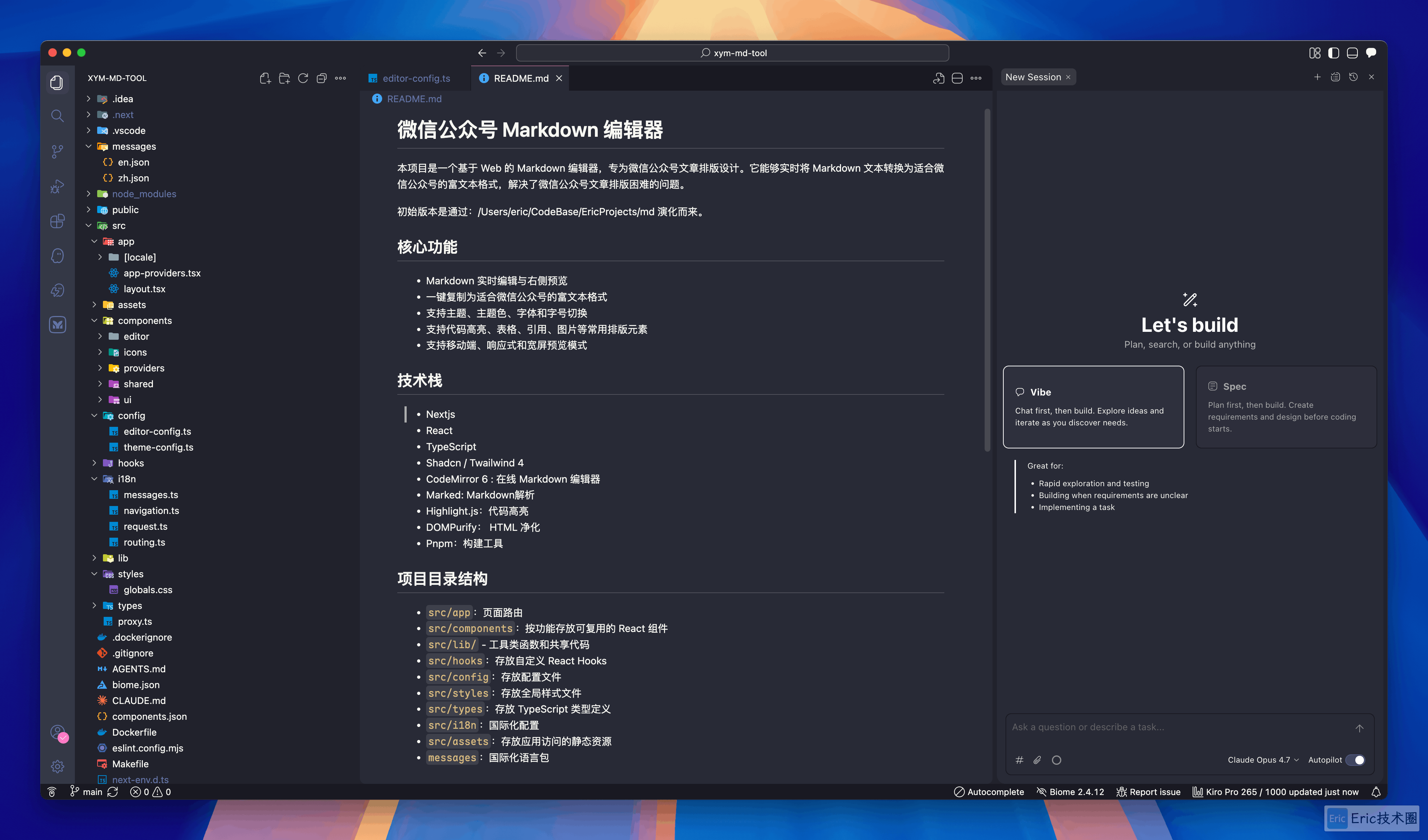Viewport: 1428px width, 840px height.
Task: Select the README.md editor tab
Action: point(520,78)
